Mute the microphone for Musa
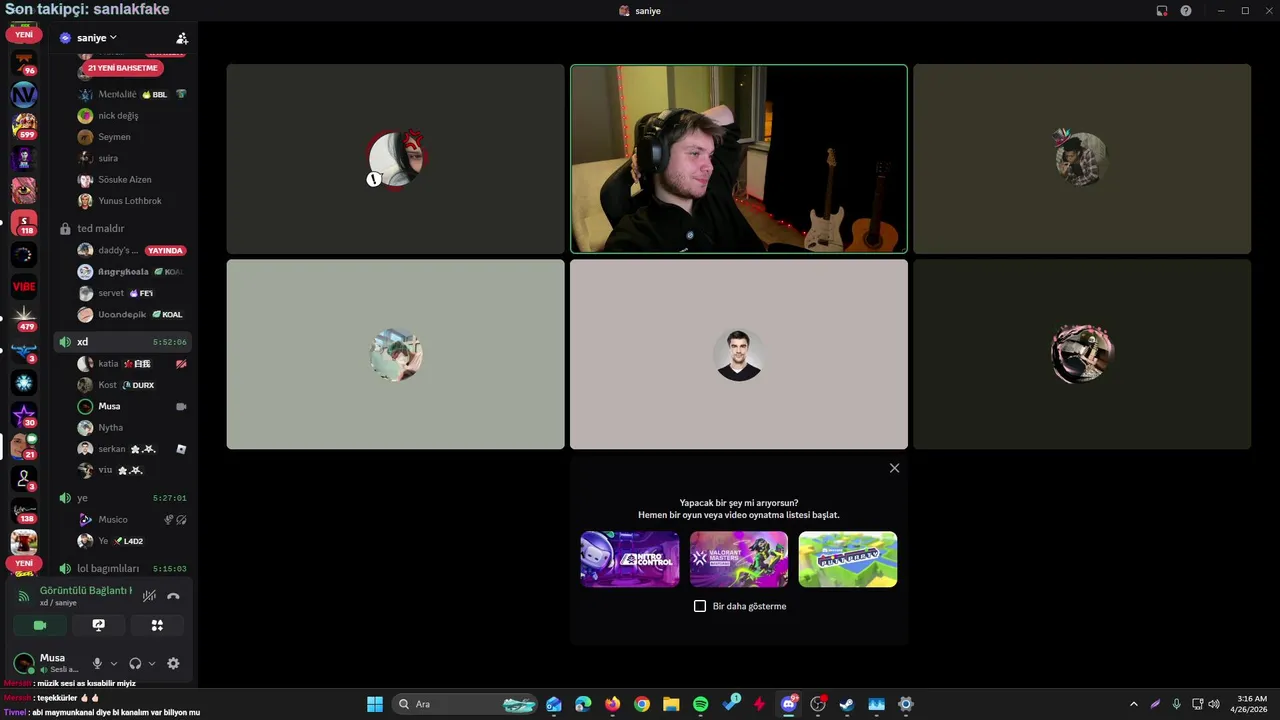This screenshot has width=1280, height=720. [97, 663]
